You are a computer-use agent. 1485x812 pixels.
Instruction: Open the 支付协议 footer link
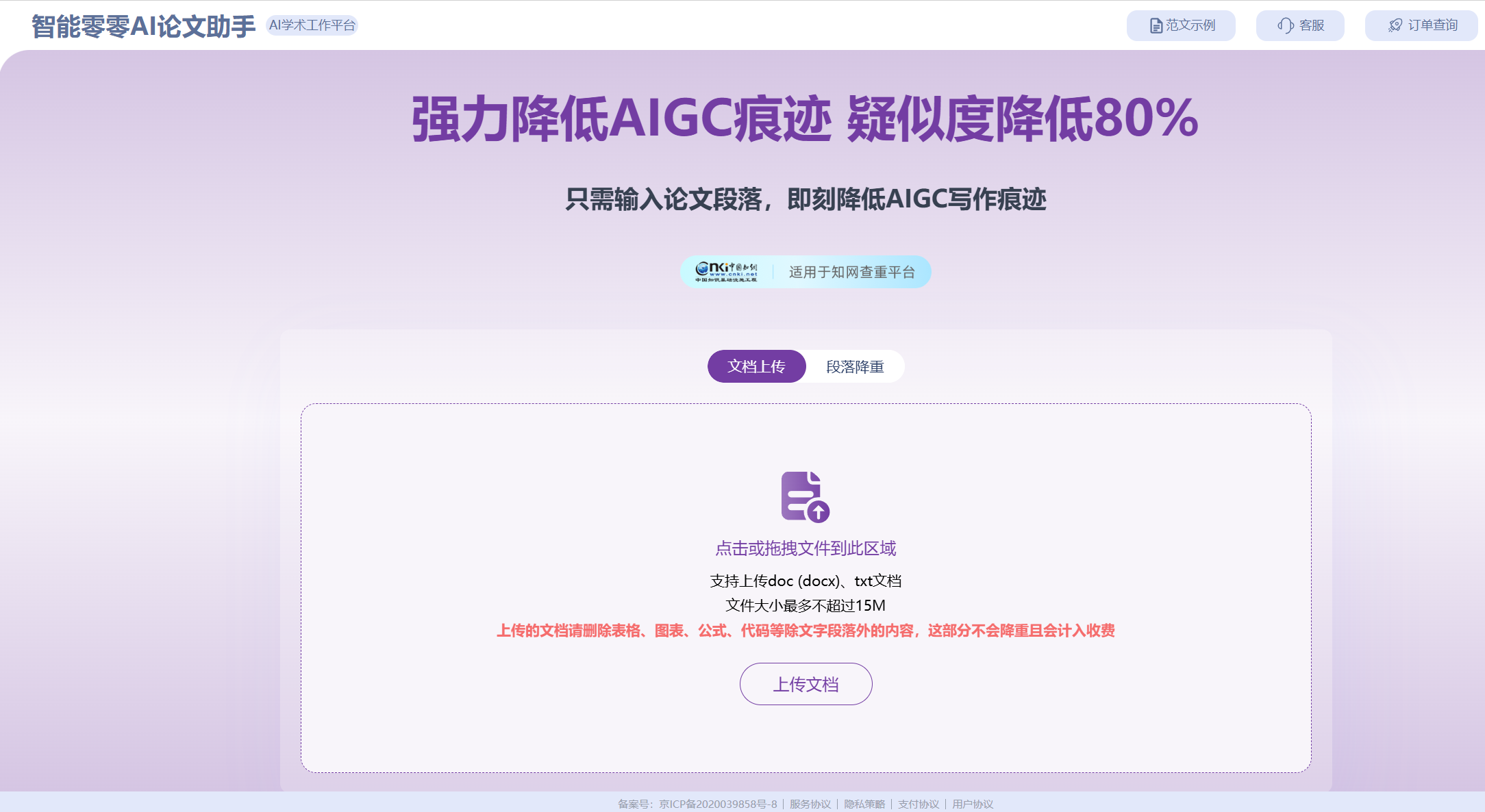tap(919, 804)
